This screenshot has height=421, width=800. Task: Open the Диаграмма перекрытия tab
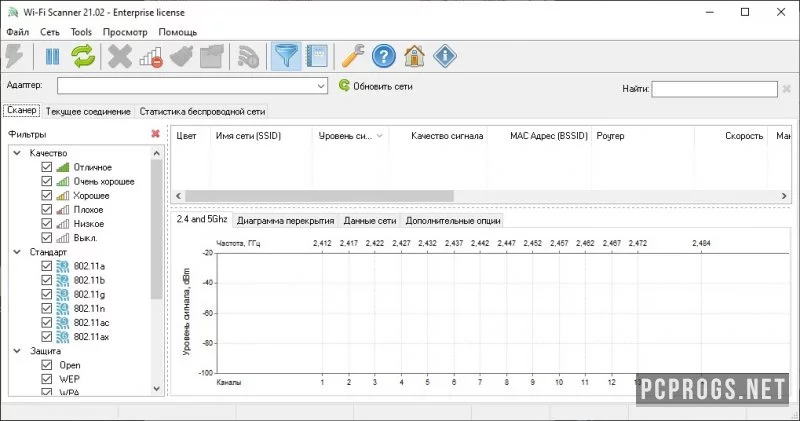(286, 220)
